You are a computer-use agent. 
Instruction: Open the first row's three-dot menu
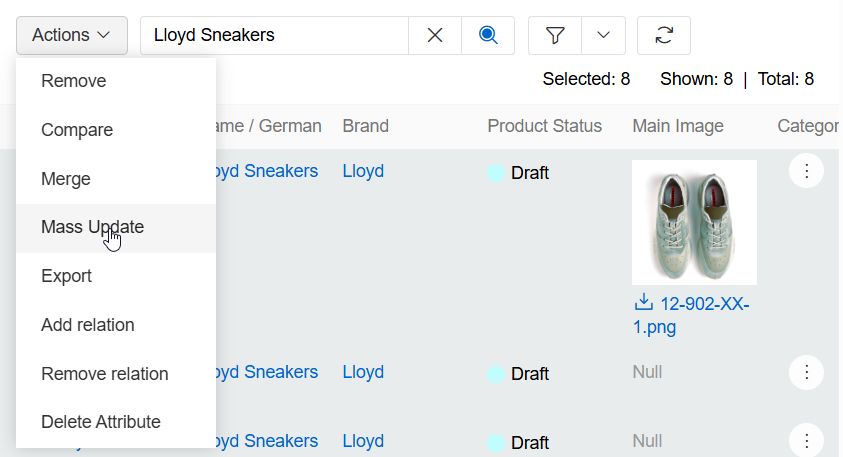pos(806,171)
